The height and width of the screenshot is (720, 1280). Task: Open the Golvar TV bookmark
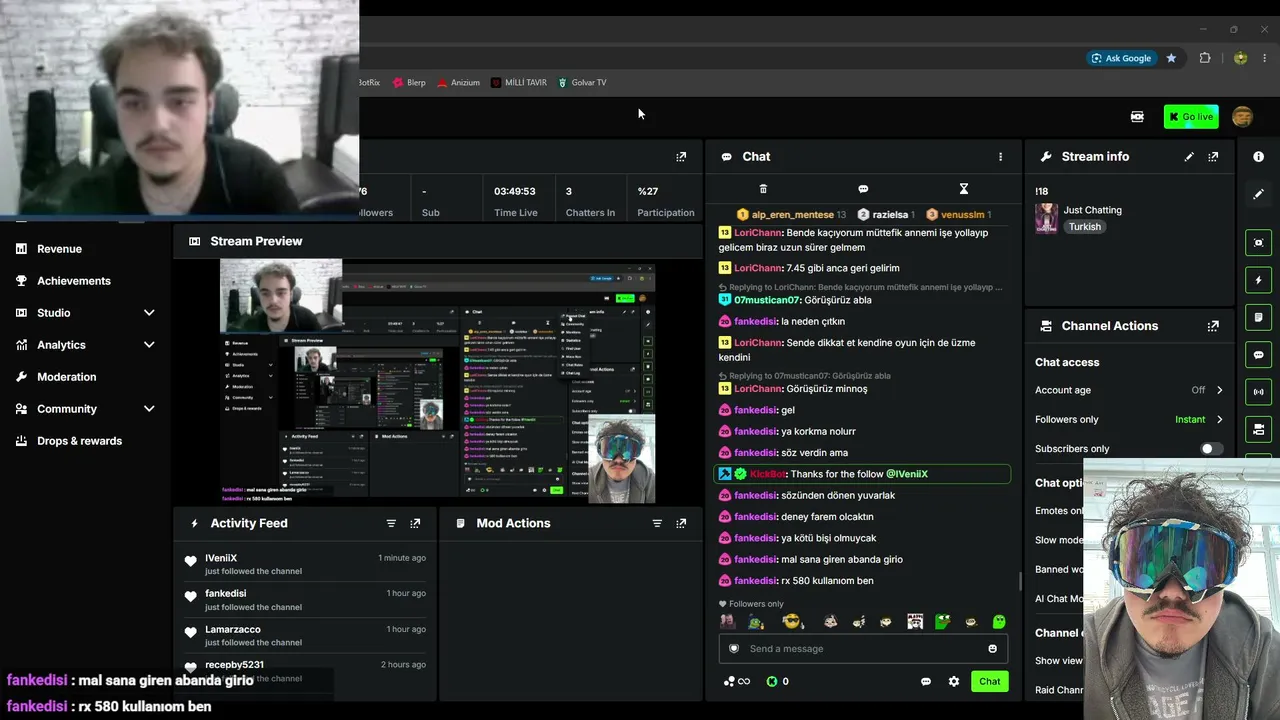pos(582,83)
